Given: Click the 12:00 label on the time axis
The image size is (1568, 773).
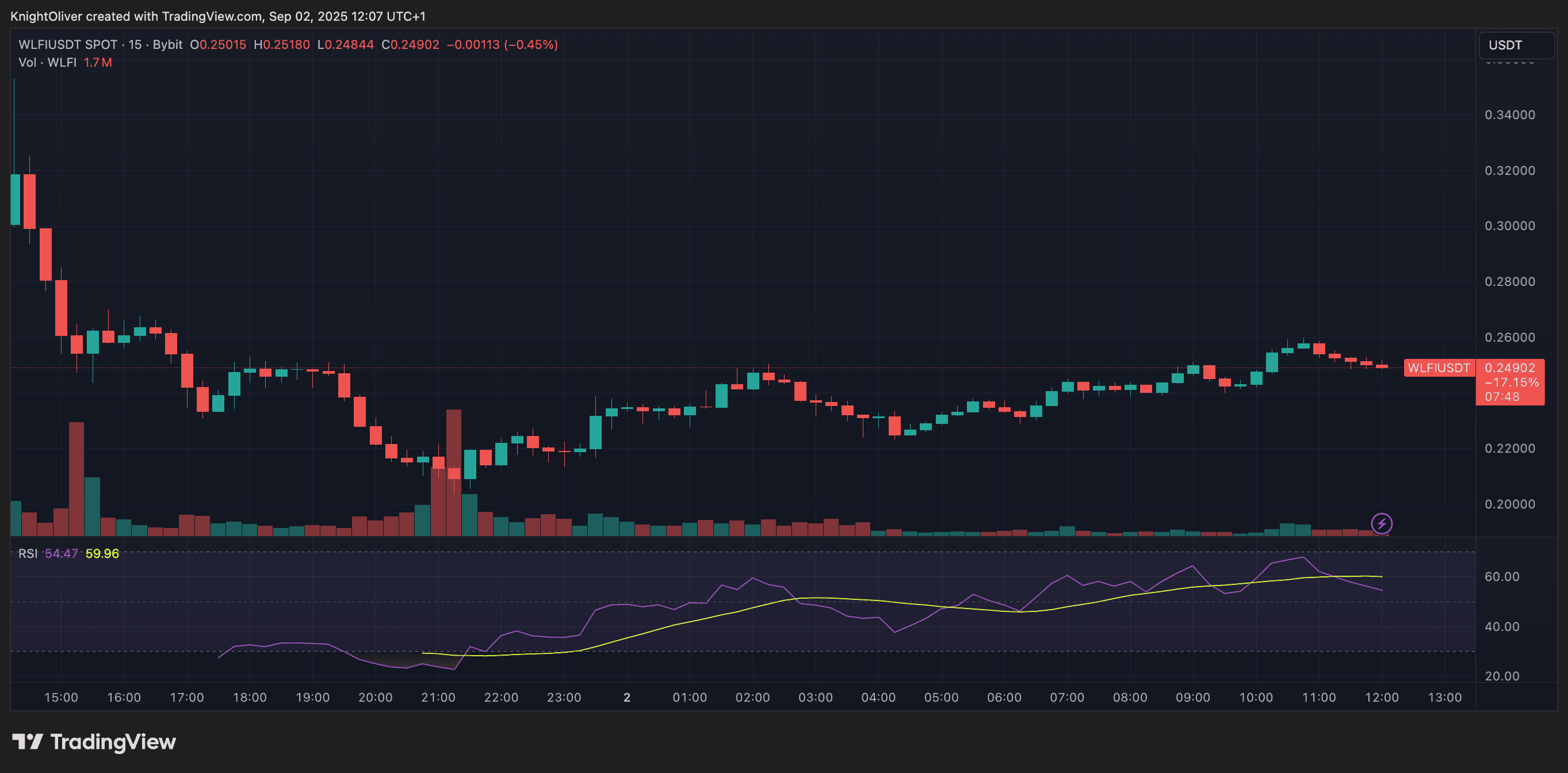Looking at the screenshot, I should (1383, 698).
